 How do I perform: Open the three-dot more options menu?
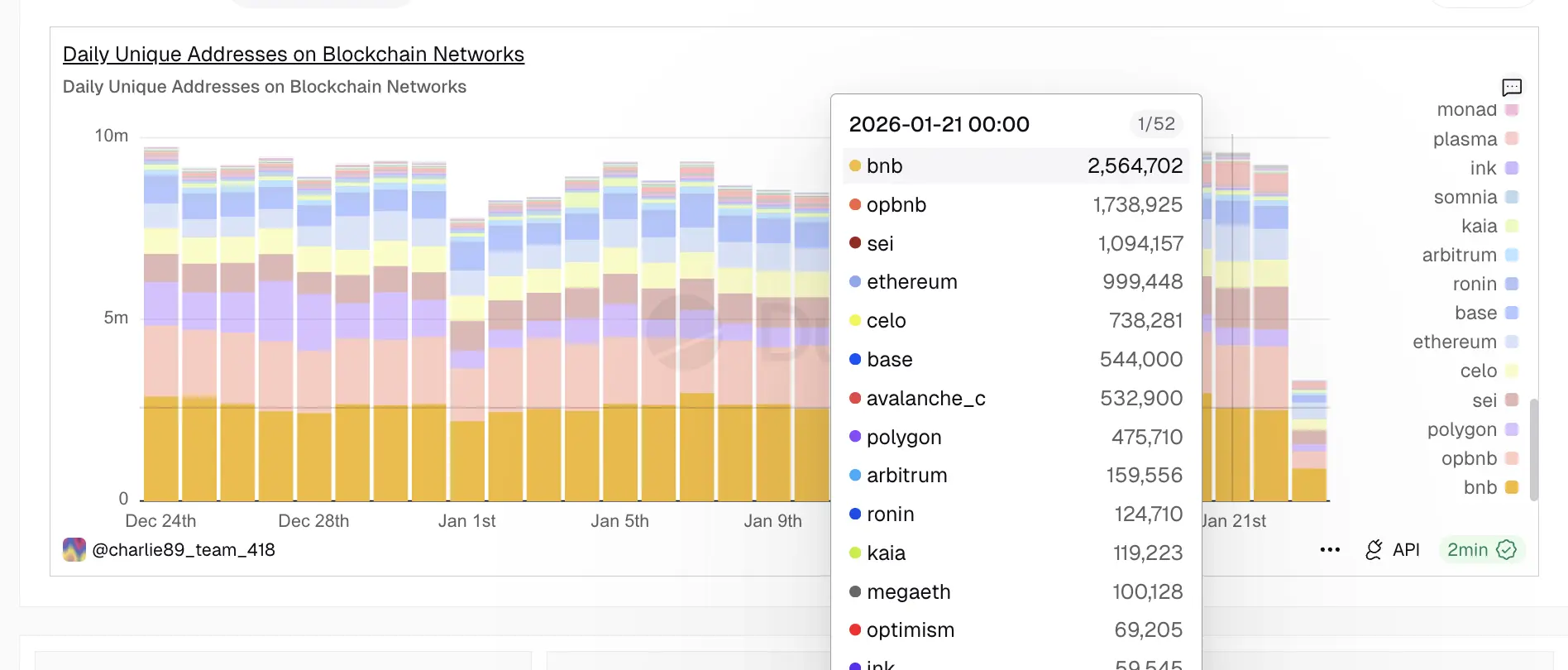click(1330, 550)
